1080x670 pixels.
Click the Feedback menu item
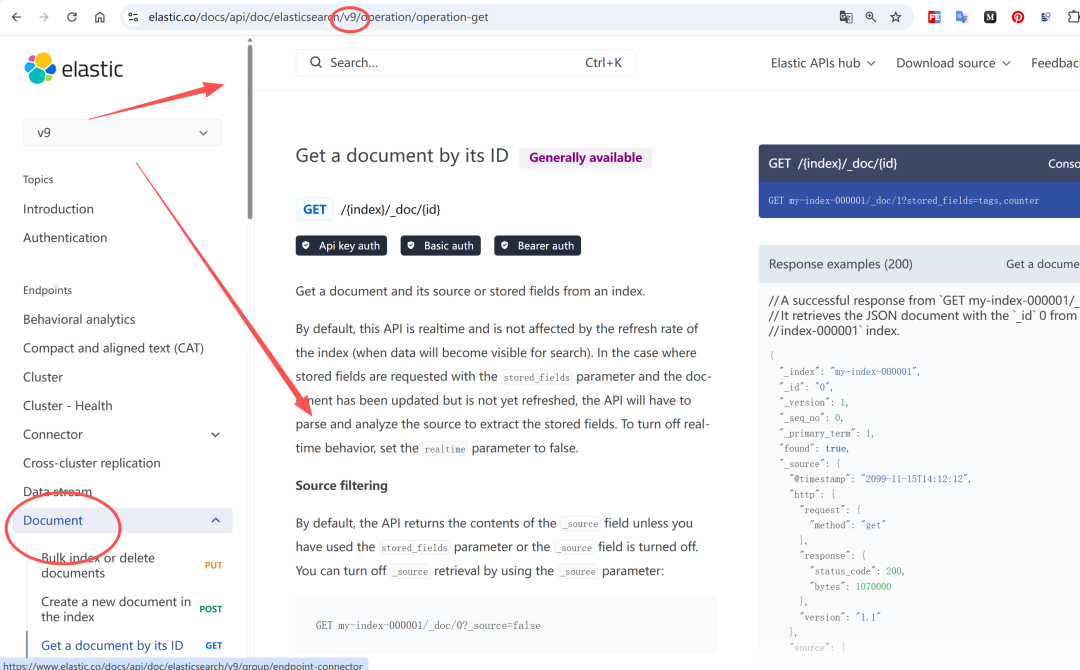point(1055,63)
